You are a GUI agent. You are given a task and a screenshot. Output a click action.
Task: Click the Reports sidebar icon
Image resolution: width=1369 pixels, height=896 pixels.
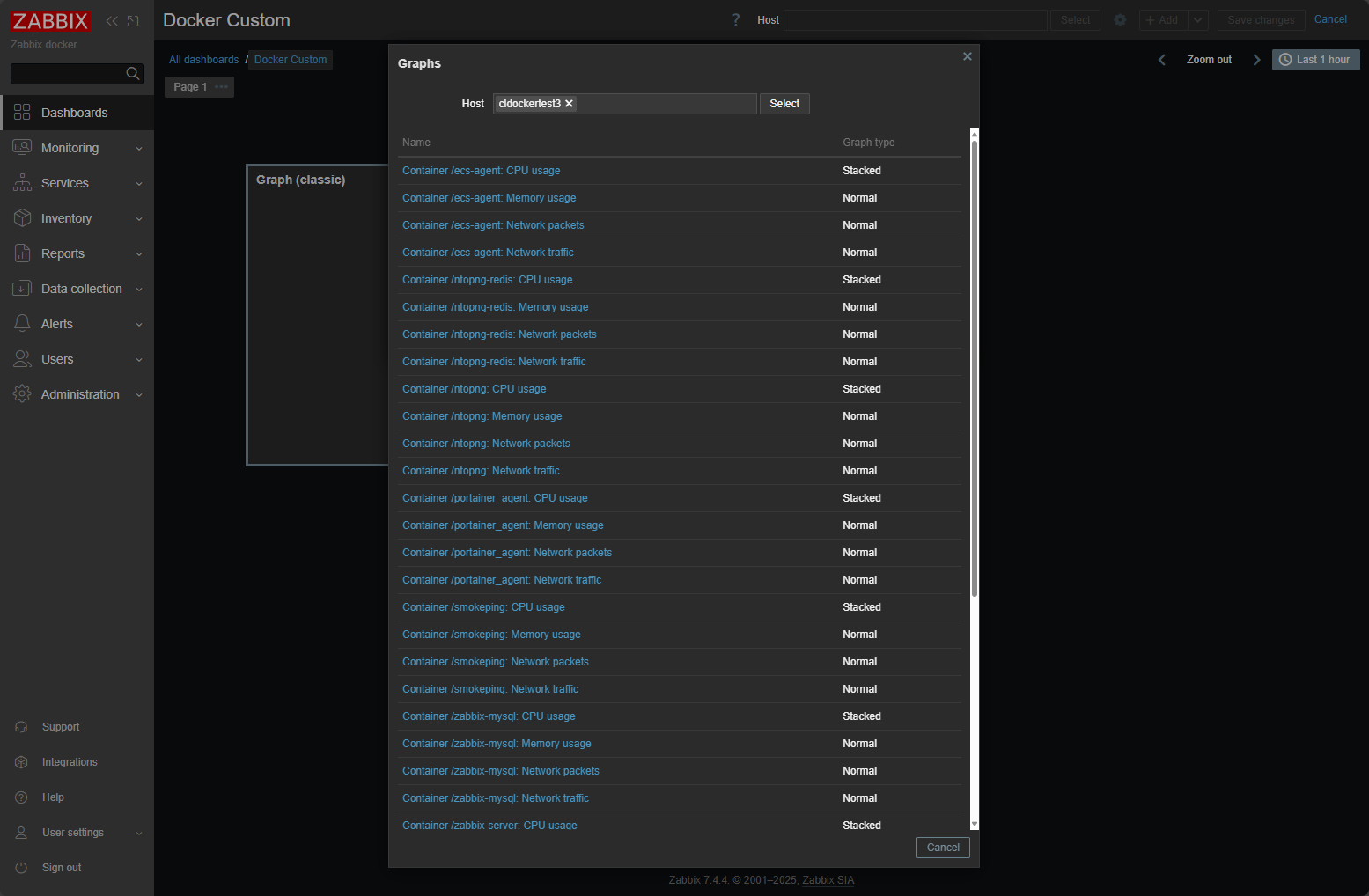pyautogui.click(x=22, y=253)
